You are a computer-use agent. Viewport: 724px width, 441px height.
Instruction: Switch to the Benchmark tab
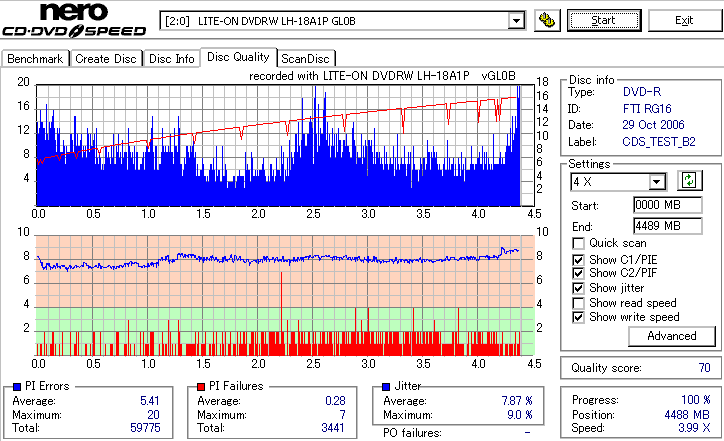pyautogui.click(x=35, y=59)
